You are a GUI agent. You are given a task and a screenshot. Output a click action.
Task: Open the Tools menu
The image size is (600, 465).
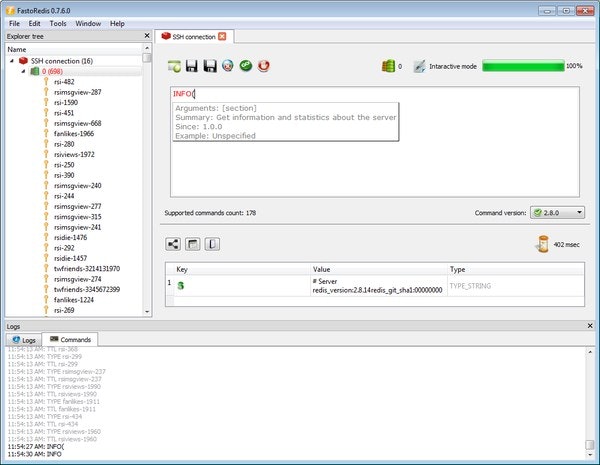[58, 23]
